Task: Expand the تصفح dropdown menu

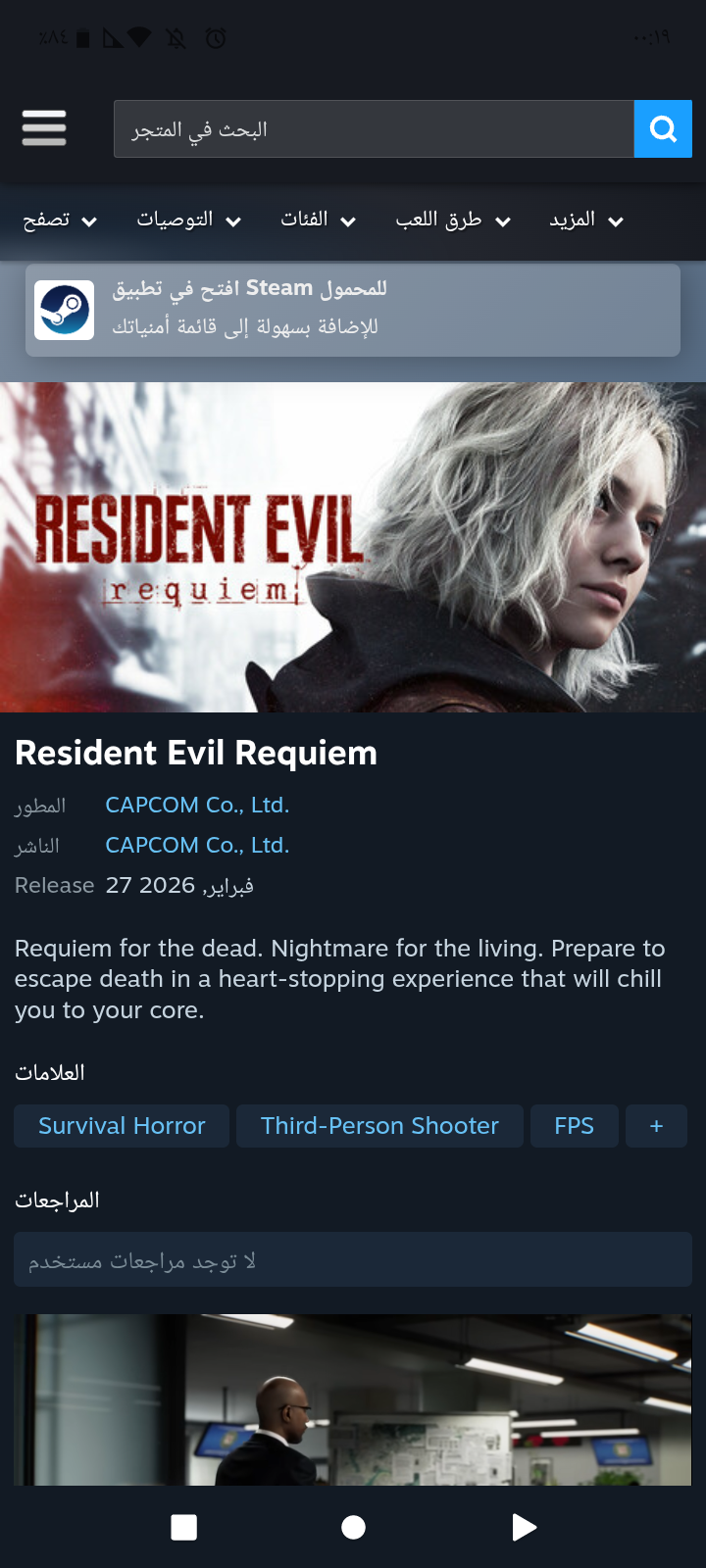Action: tap(60, 220)
